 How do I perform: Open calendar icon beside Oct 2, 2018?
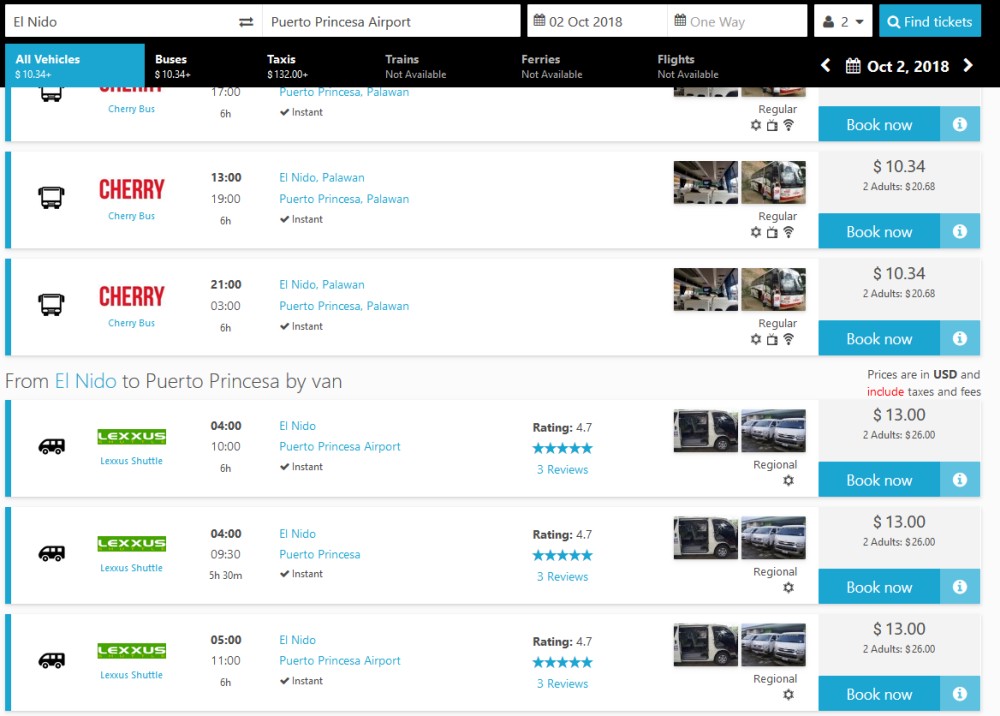coord(853,66)
